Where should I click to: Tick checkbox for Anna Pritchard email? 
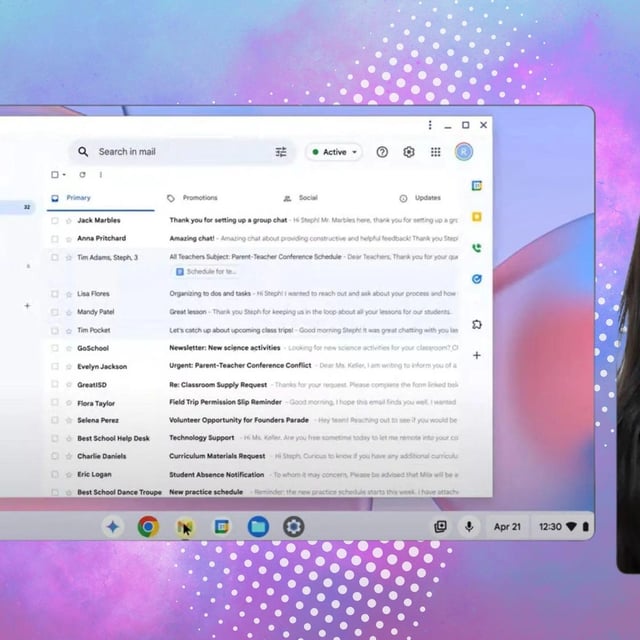click(55, 239)
